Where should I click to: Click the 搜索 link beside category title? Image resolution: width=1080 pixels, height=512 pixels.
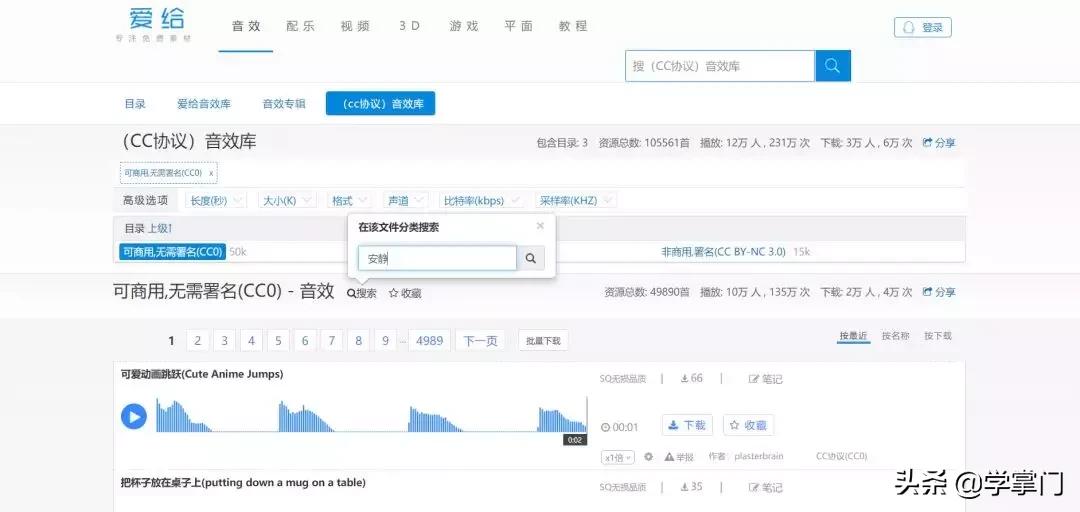(x=362, y=293)
